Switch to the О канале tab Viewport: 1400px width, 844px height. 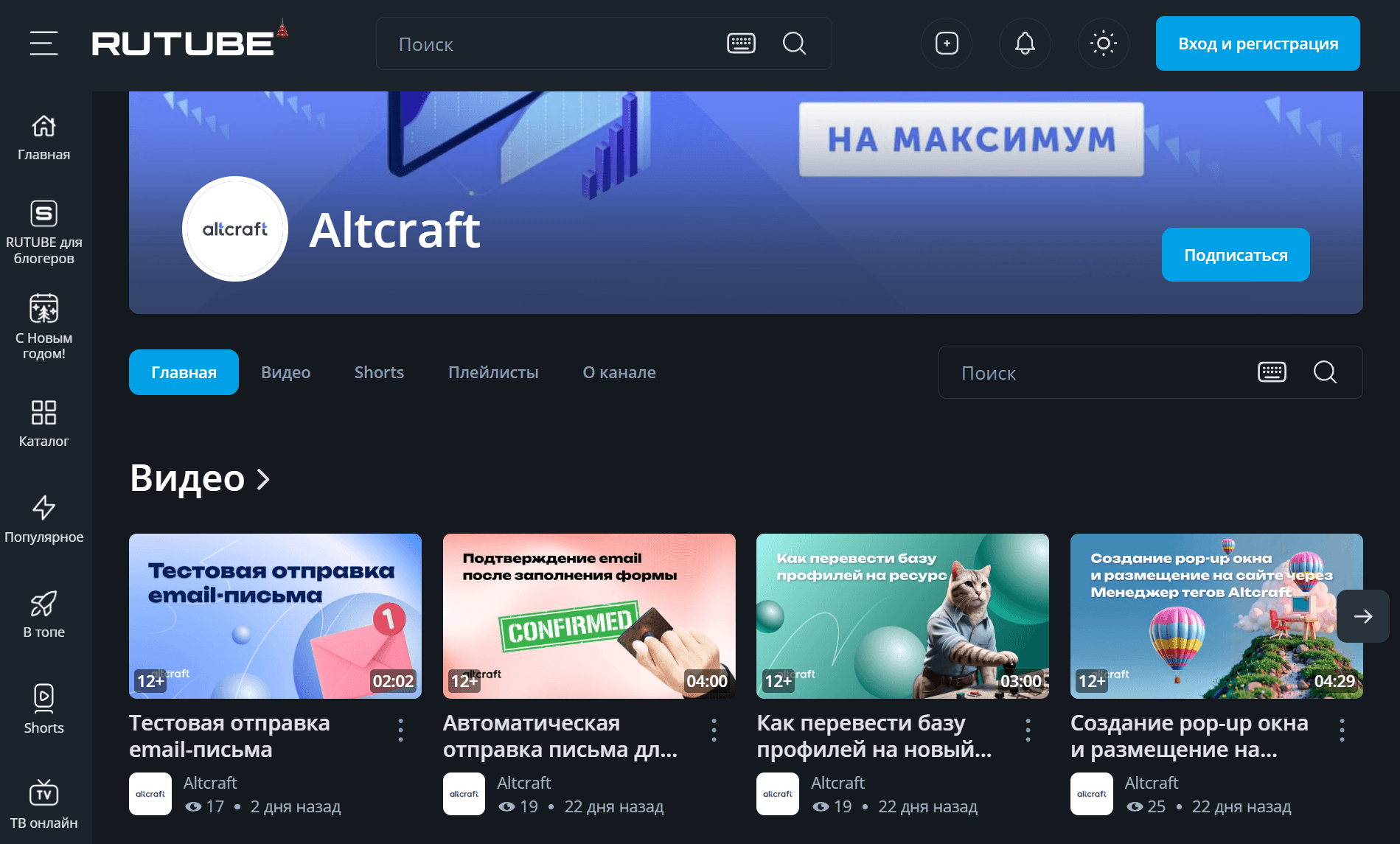click(x=619, y=372)
